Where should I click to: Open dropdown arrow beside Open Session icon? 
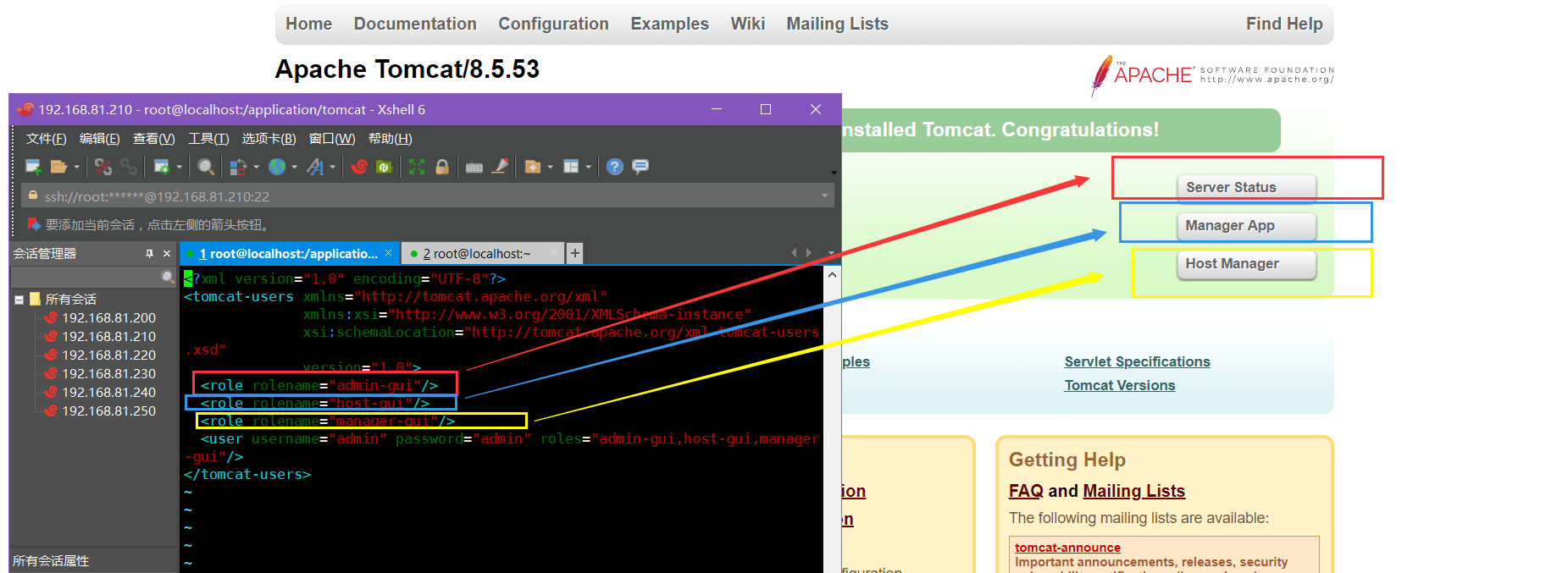[x=77, y=167]
